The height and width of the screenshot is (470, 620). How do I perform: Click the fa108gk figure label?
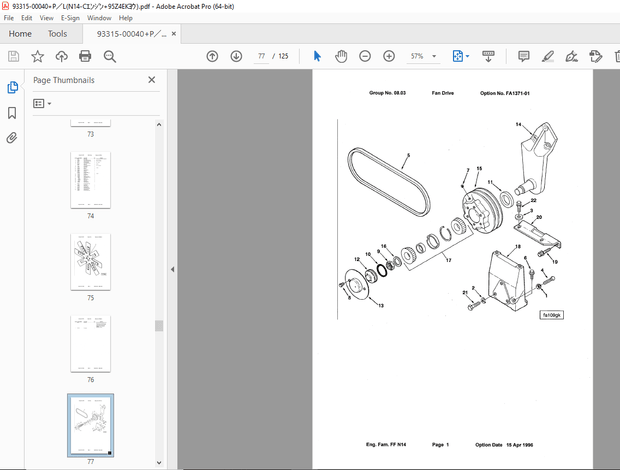click(x=552, y=315)
